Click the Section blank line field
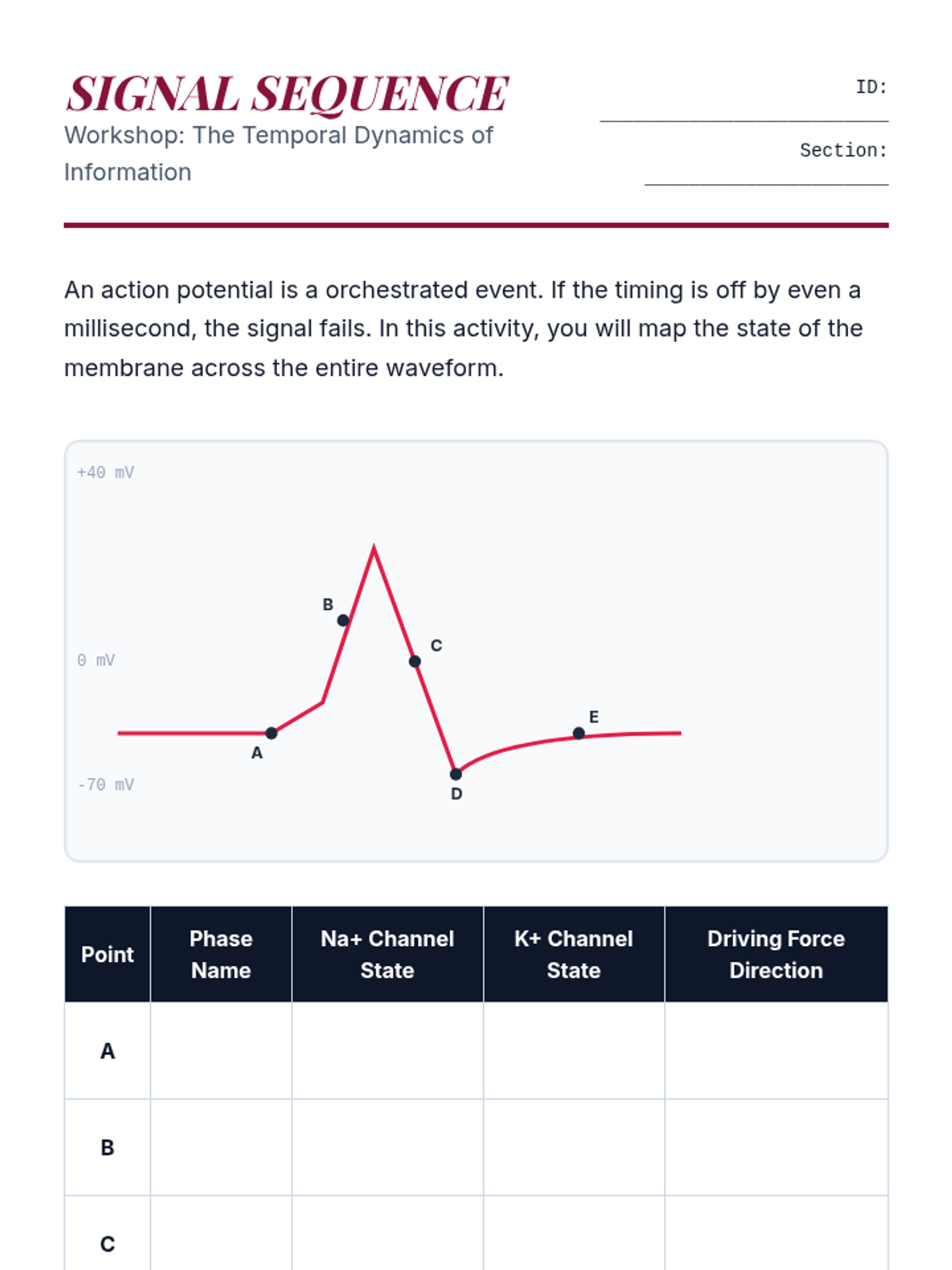This screenshot has height=1270, width=952. [766, 175]
